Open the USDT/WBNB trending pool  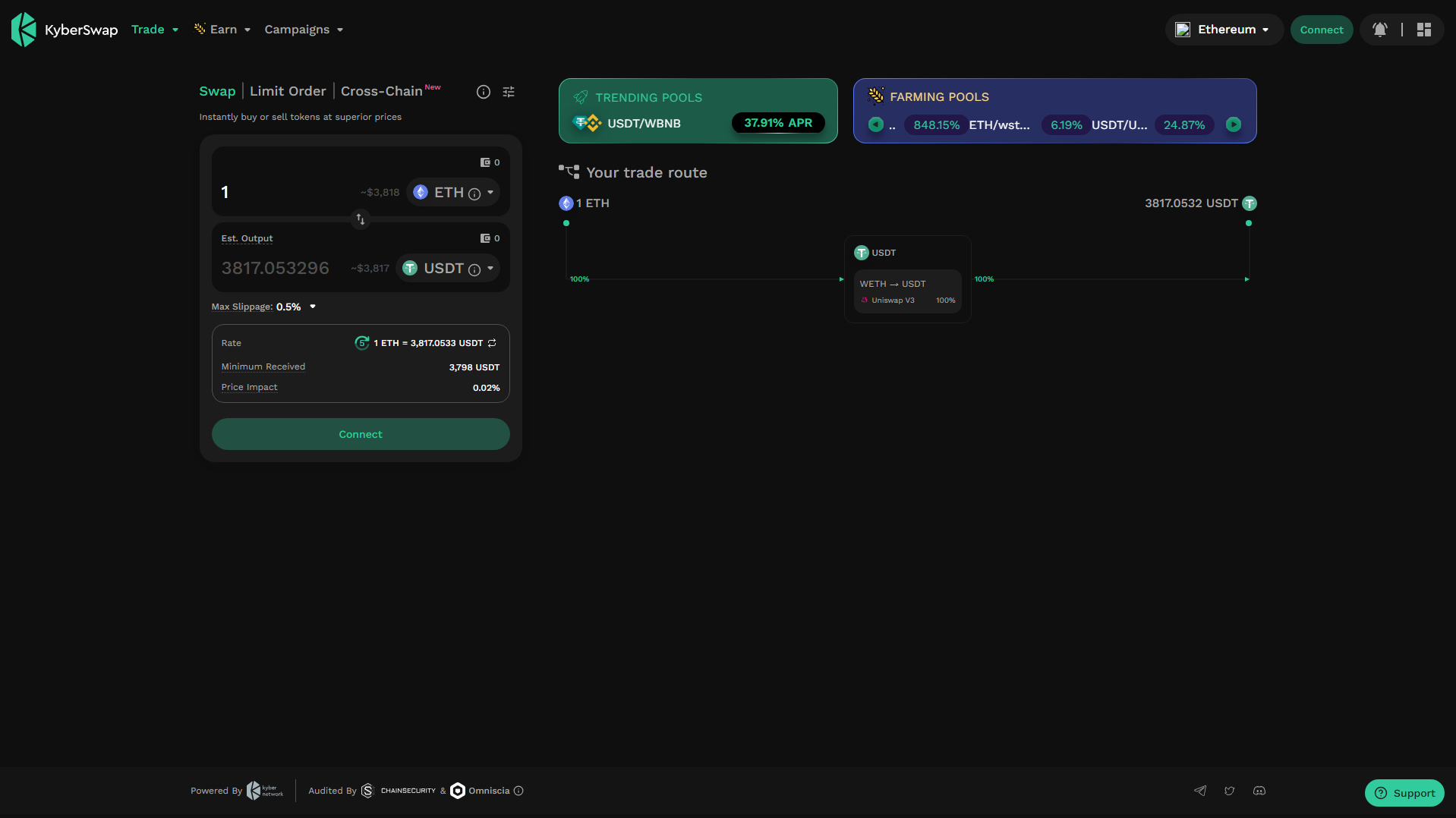pyautogui.click(x=644, y=124)
